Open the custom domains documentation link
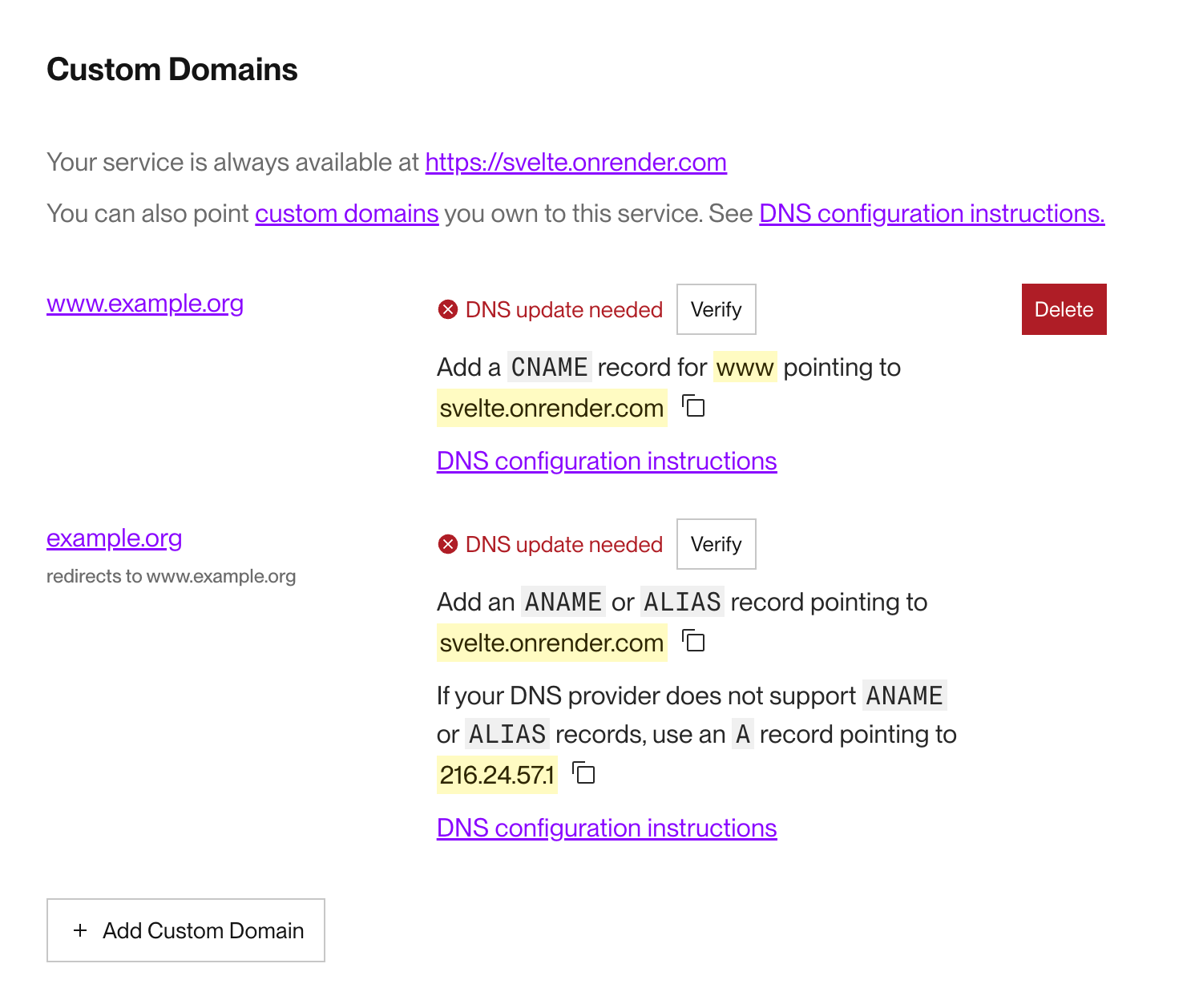 tap(347, 213)
